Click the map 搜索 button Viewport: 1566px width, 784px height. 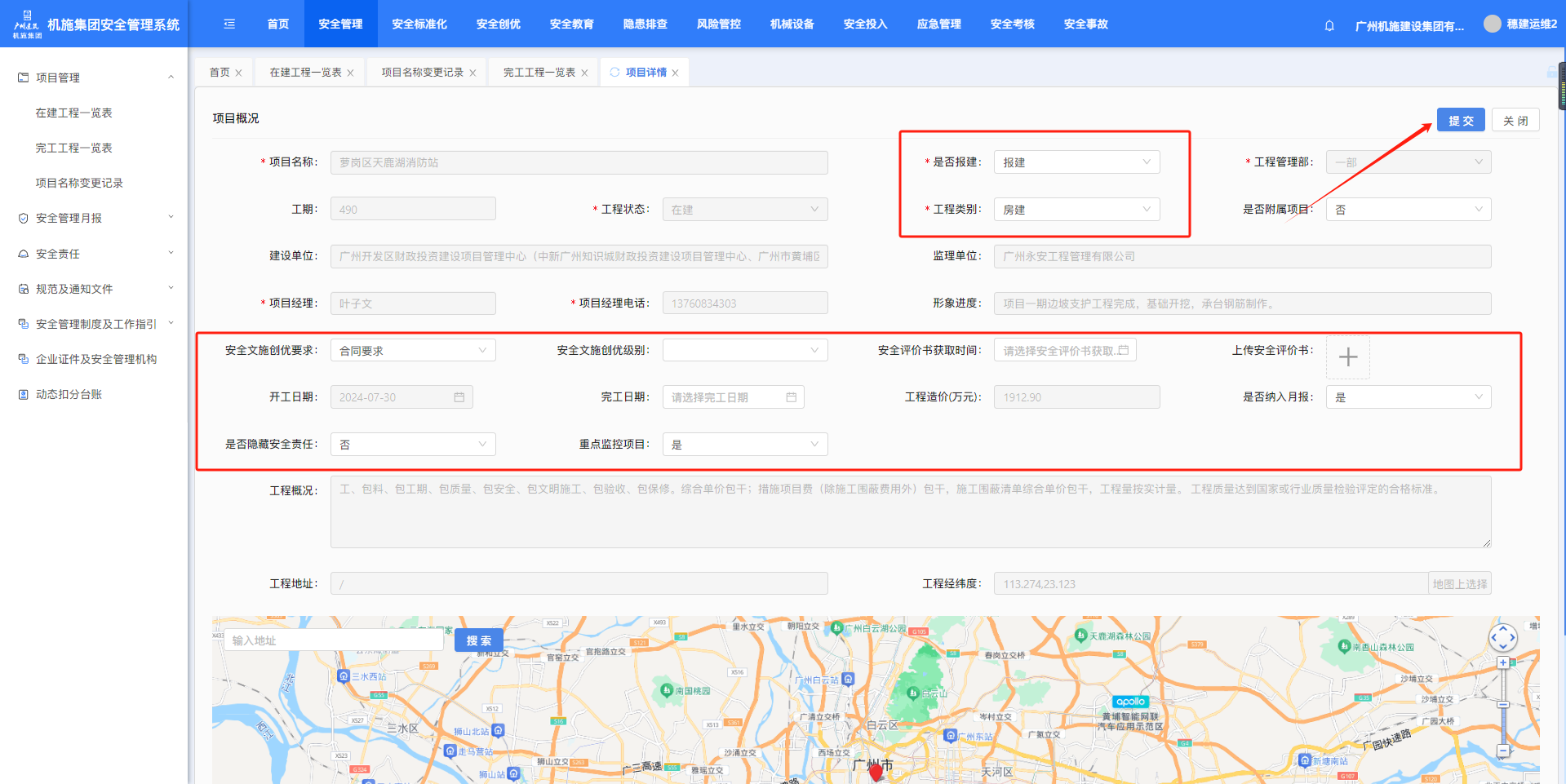click(478, 640)
